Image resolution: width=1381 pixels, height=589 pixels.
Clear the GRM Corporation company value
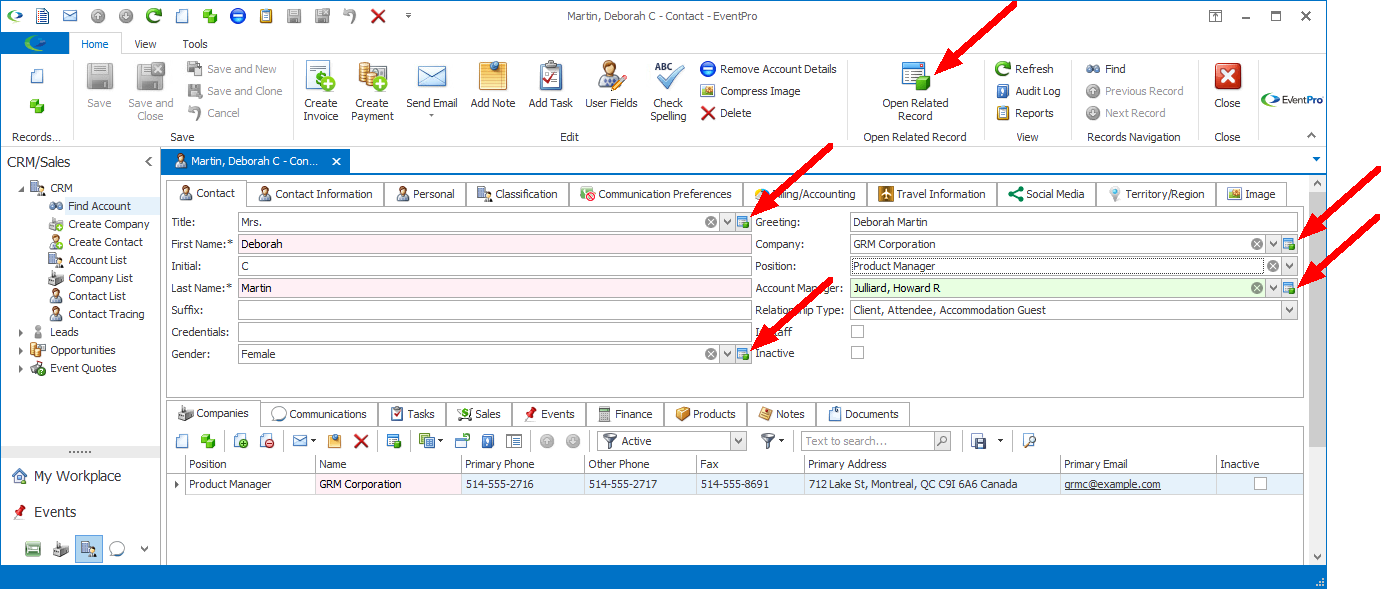tap(1257, 244)
